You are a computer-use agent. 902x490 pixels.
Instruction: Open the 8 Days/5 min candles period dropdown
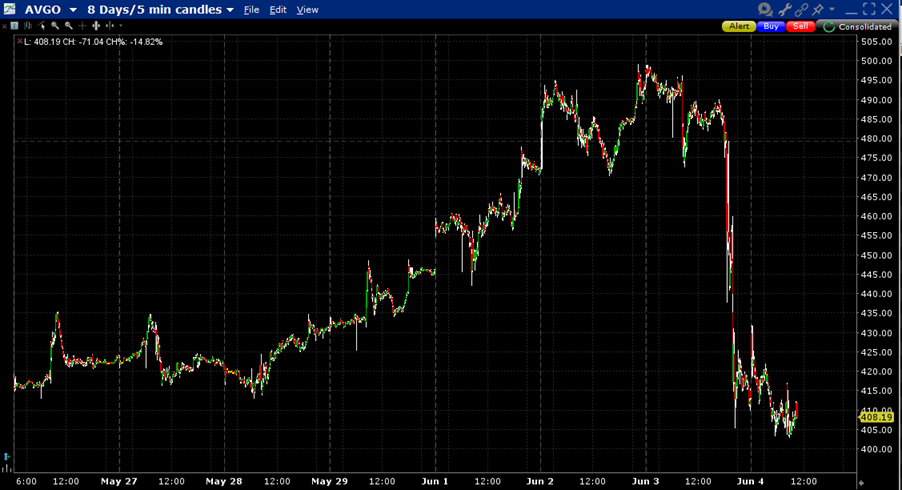pos(230,10)
